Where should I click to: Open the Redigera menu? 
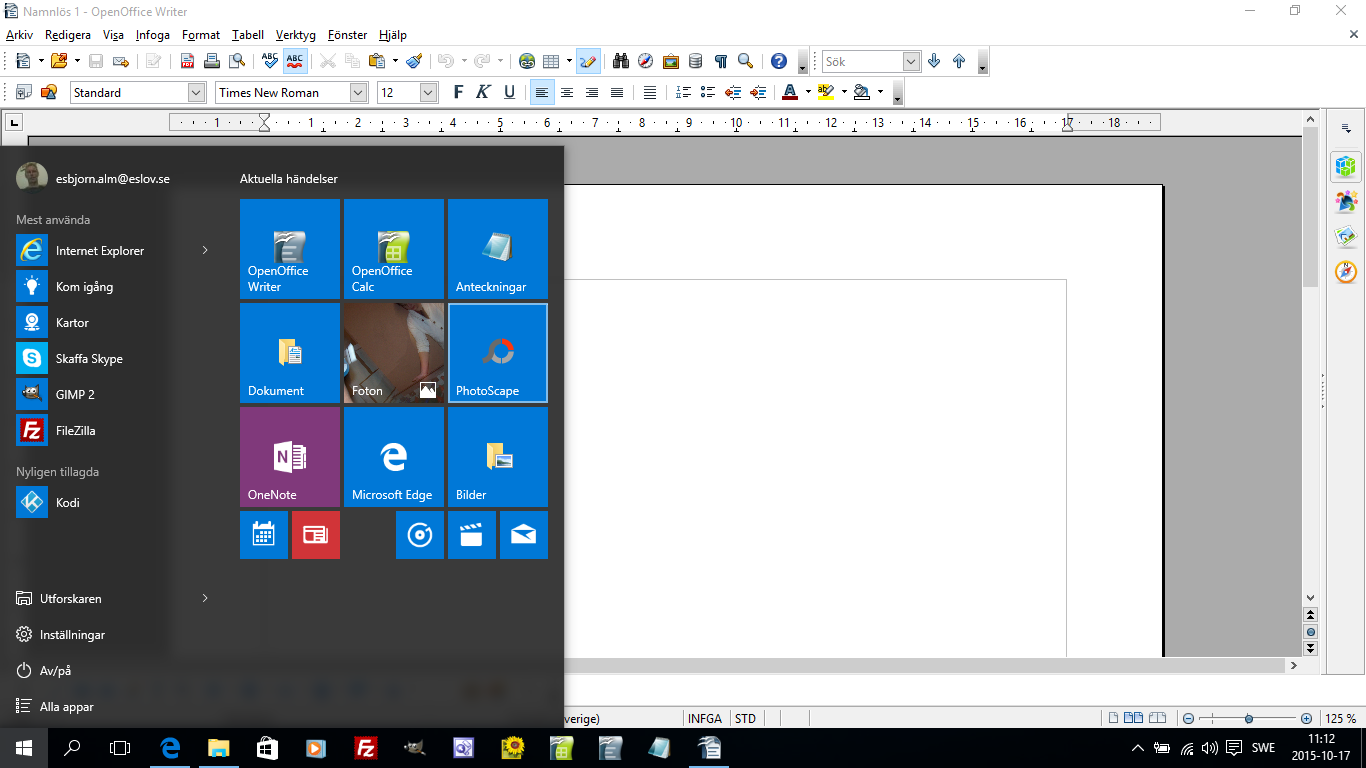[x=68, y=34]
